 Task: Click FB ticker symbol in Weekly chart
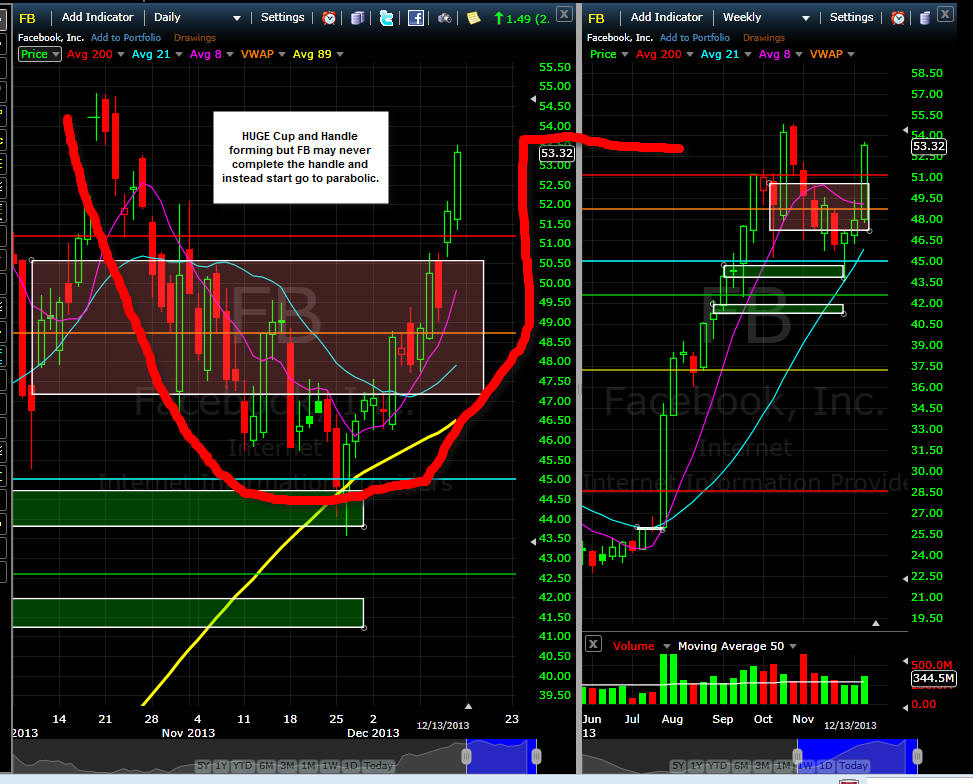[596, 18]
